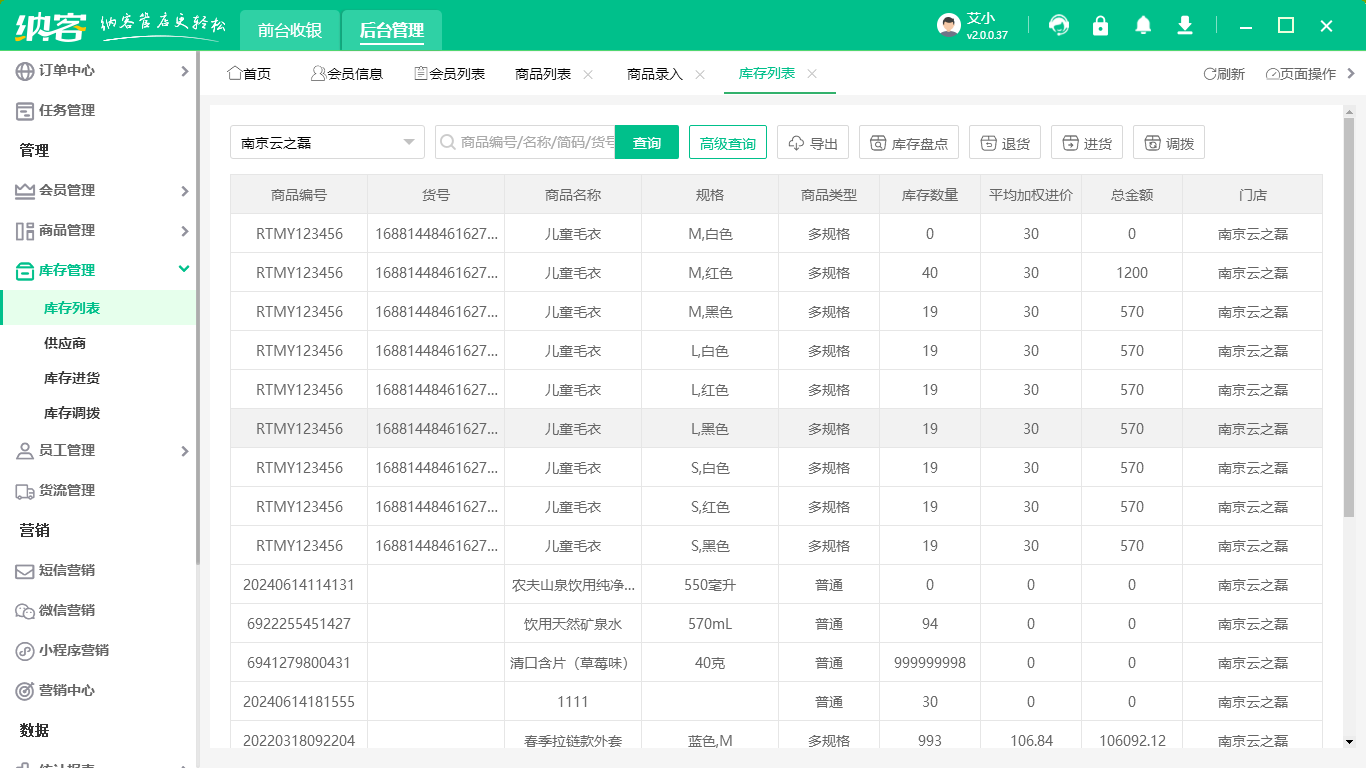Screen dimensions: 1366x768
Task: Click the 库存盘点 button
Action: click(909, 142)
